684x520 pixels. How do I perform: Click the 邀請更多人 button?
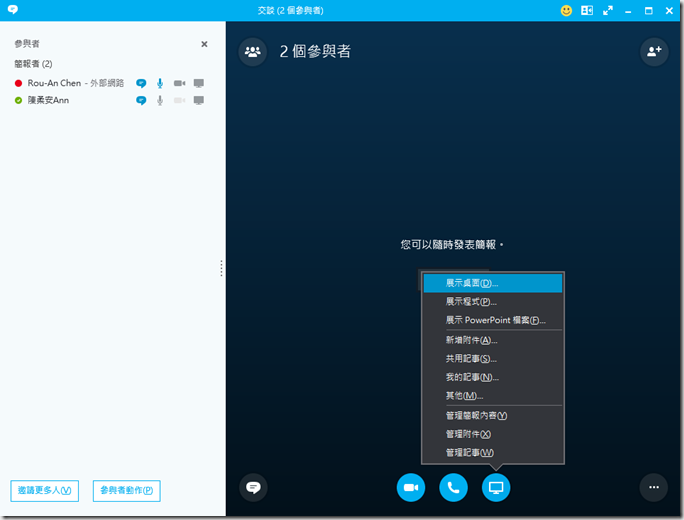click(x=45, y=490)
